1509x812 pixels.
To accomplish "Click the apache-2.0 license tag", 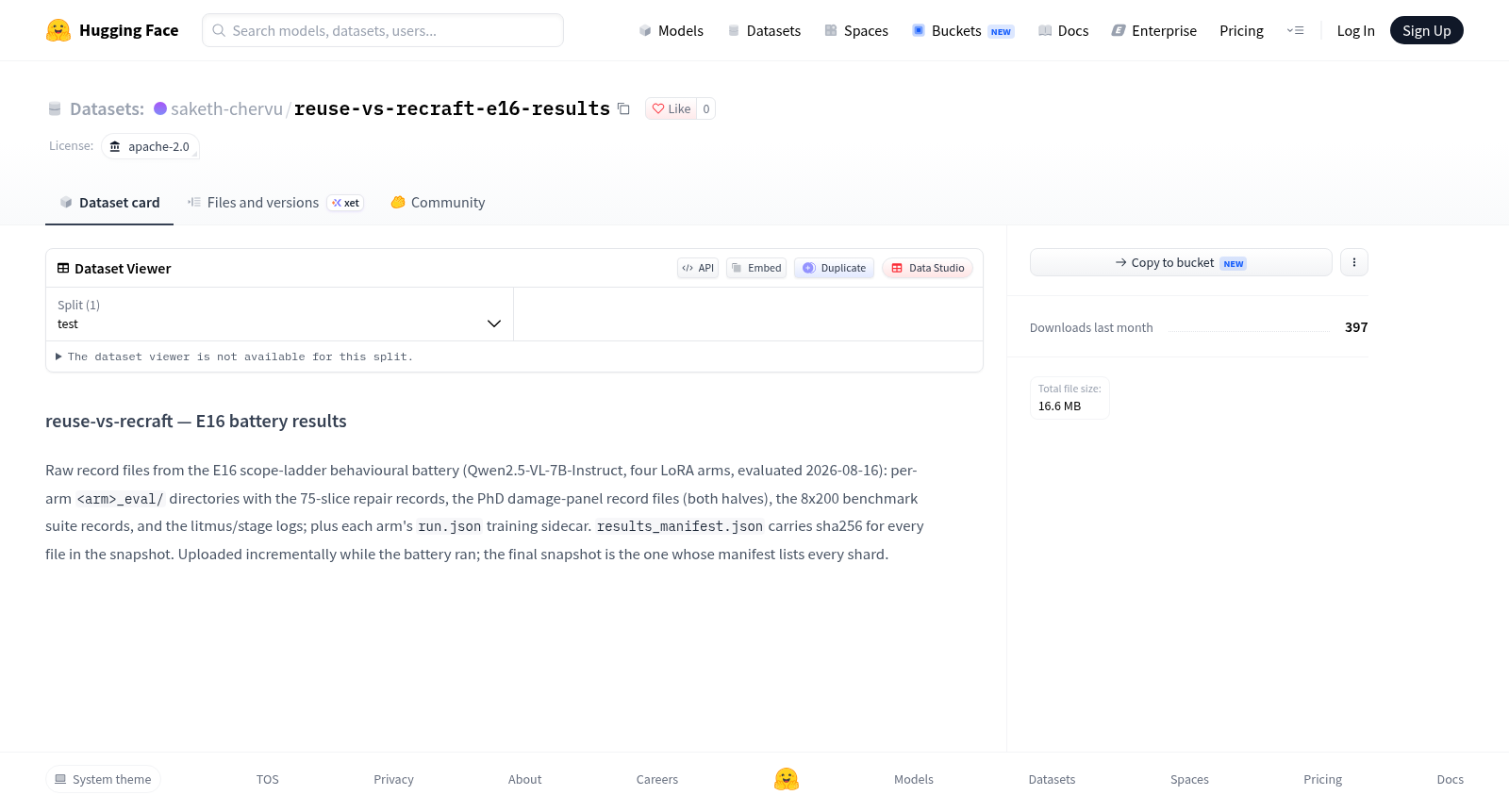I will (150, 146).
